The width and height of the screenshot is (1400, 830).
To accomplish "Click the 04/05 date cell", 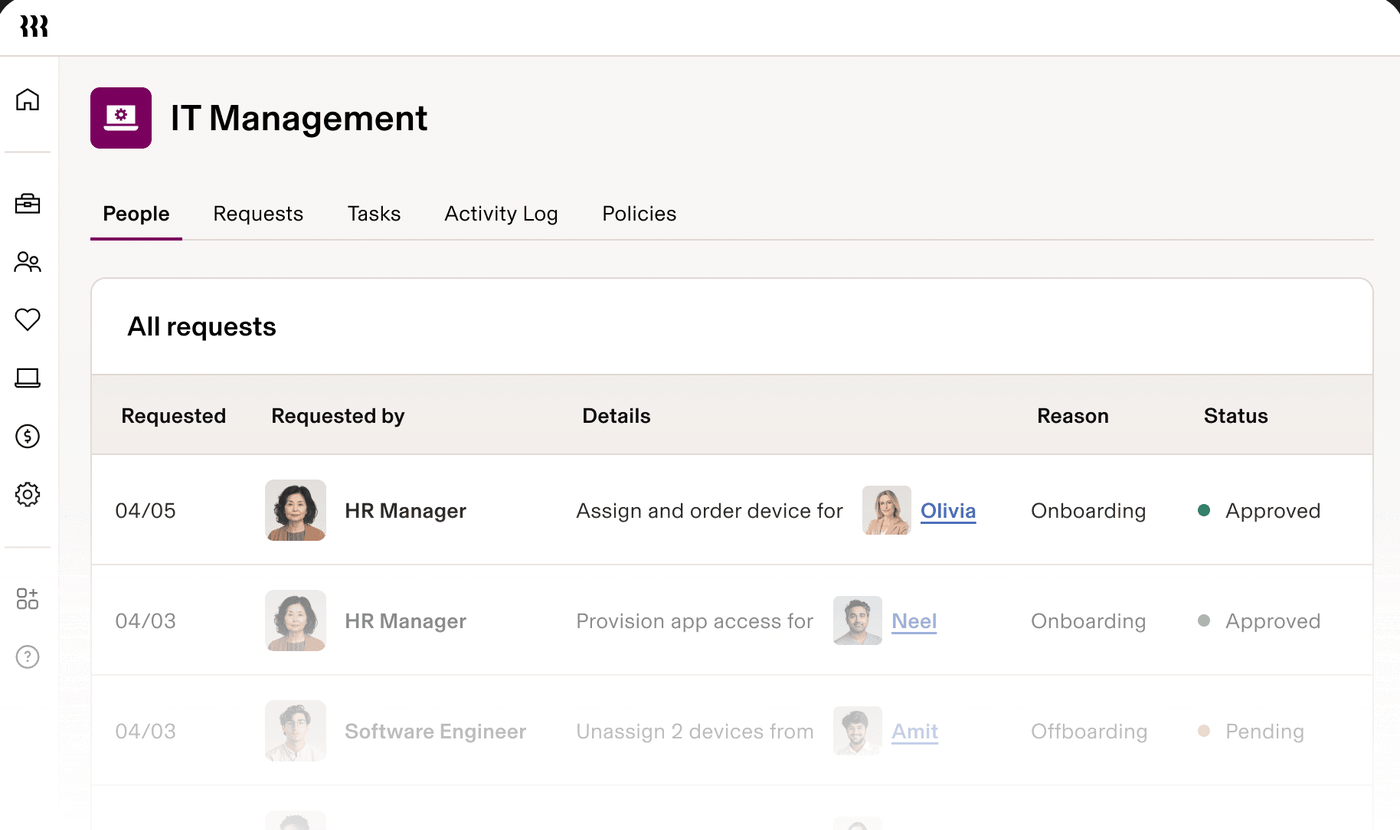I will click(x=145, y=511).
